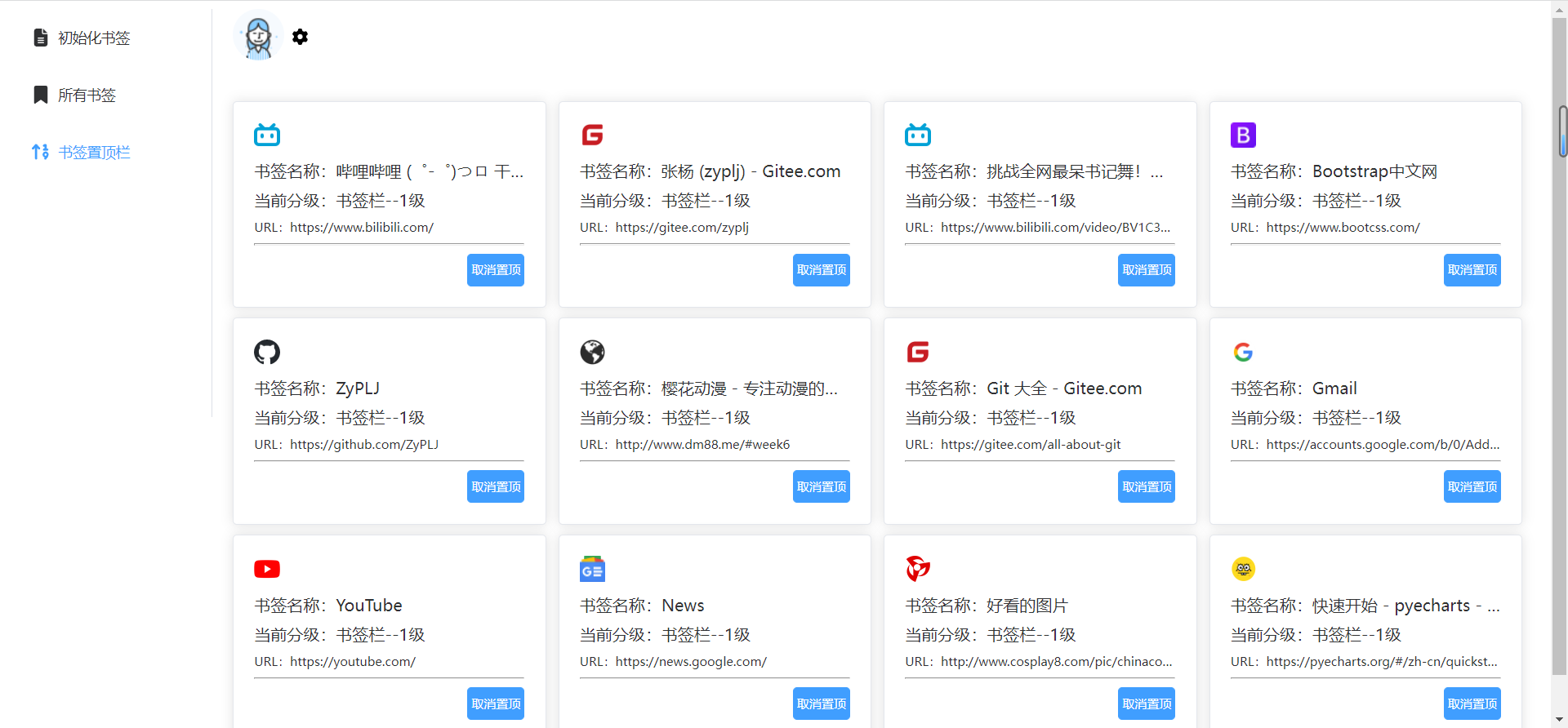Click the globe icon on the 樱花动漫 card
1568x728 pixels.
click(x=592, y=352)
